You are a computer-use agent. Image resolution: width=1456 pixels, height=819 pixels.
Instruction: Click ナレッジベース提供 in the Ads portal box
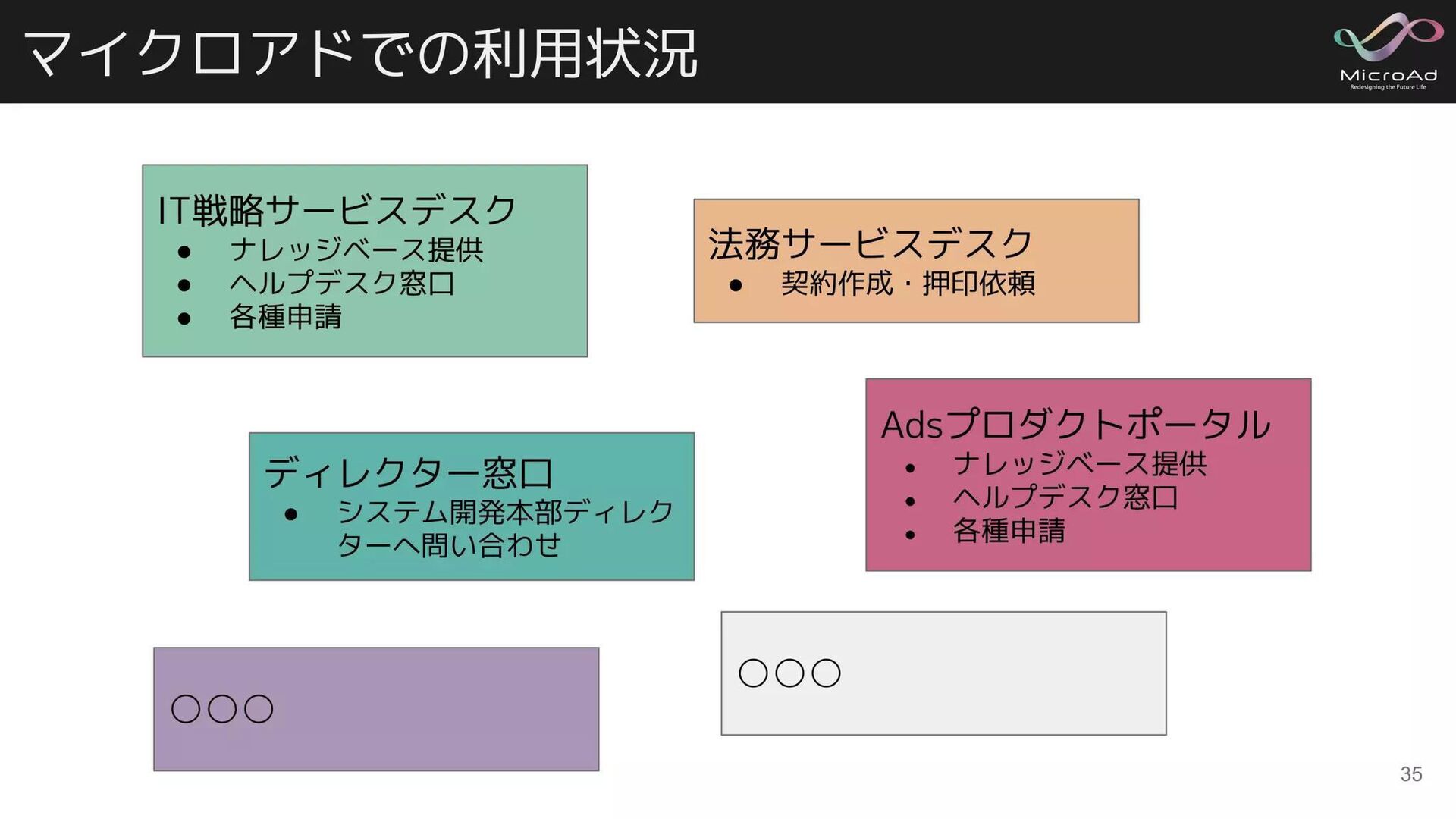1080,463
